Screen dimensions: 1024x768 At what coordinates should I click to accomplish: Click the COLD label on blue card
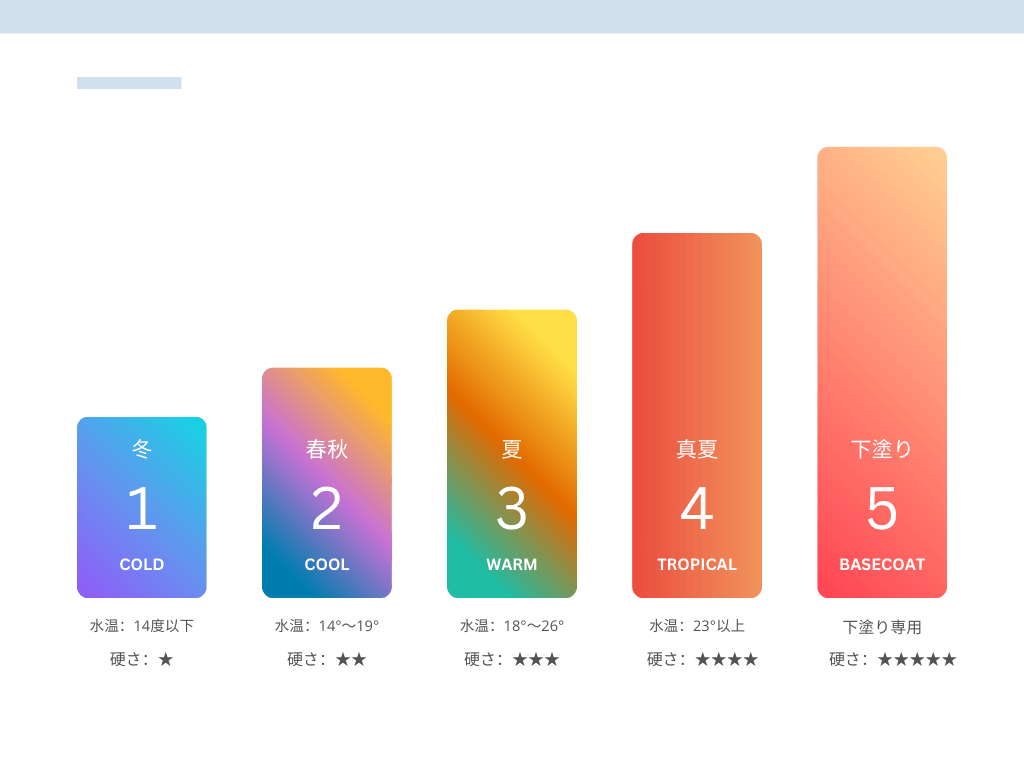[142, 564]
